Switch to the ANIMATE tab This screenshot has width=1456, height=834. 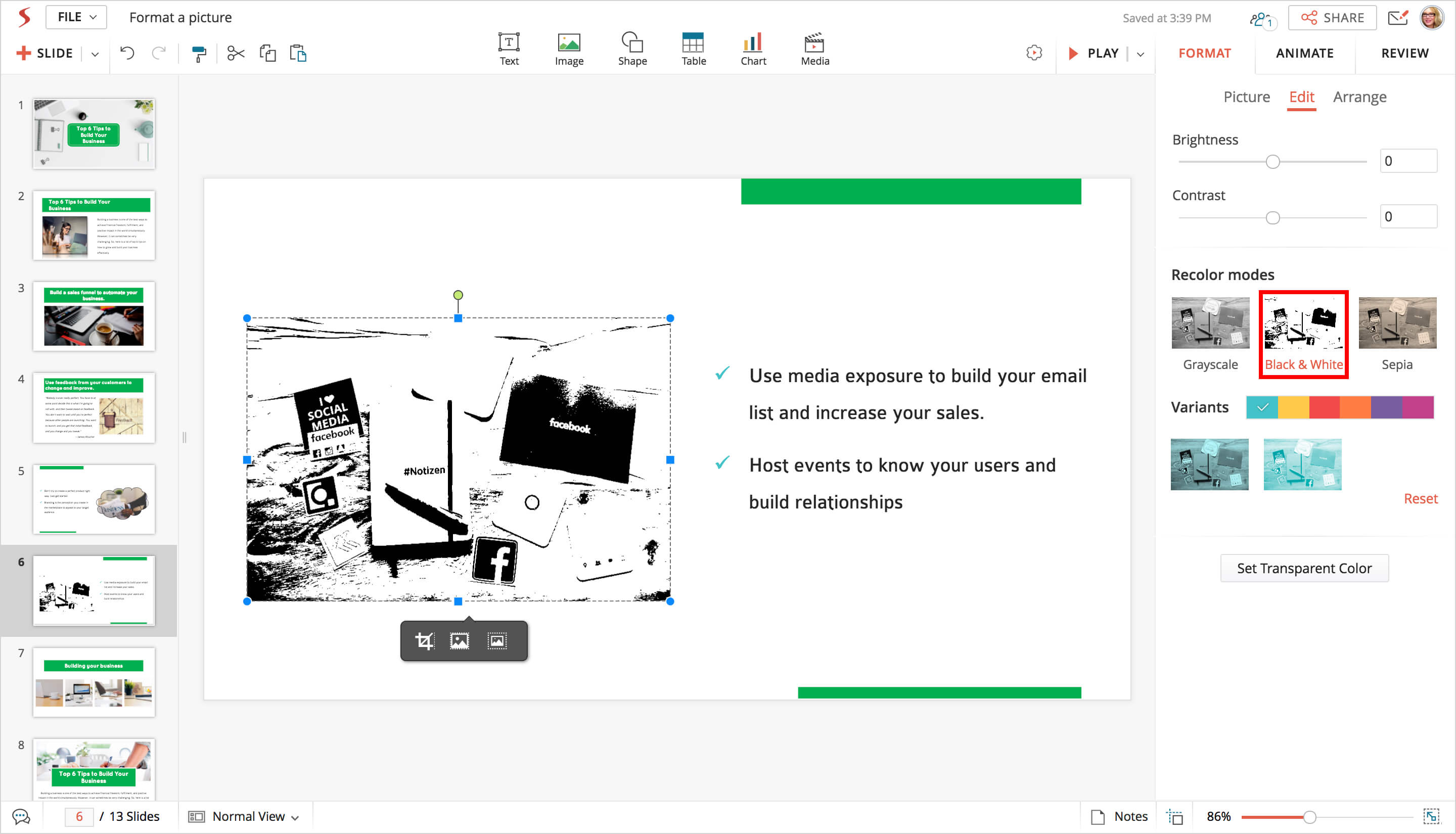pos(1304,53)
